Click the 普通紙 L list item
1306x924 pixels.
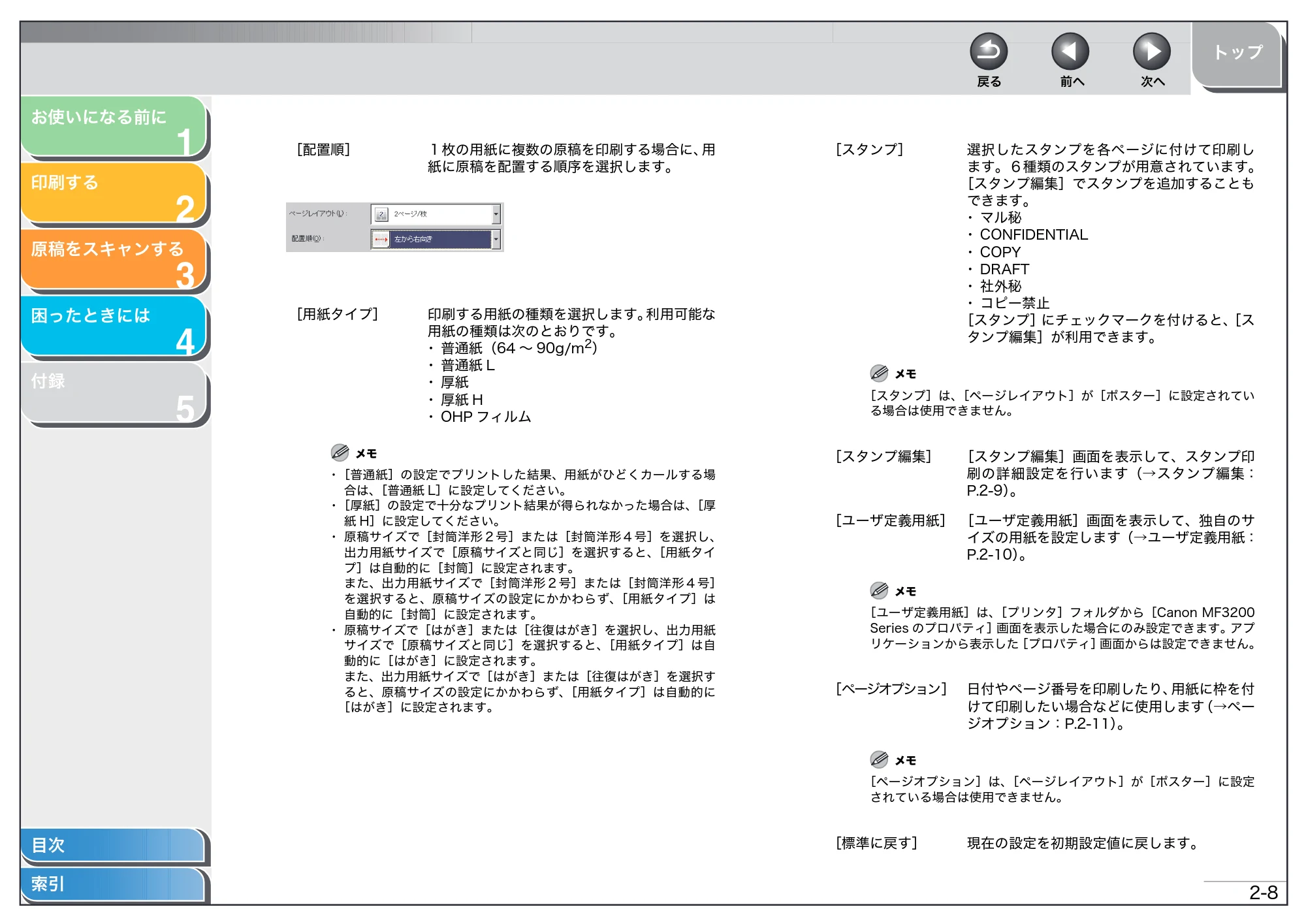point(468,365)
